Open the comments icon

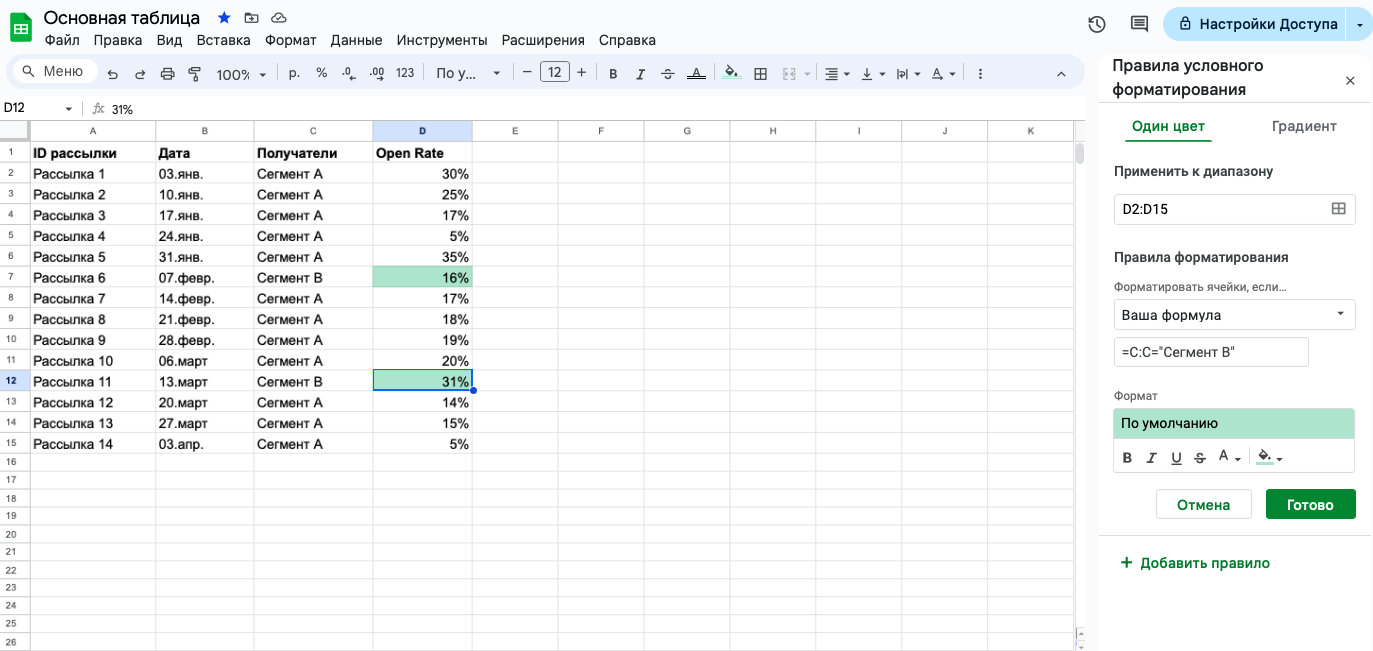pos(1139,24)
